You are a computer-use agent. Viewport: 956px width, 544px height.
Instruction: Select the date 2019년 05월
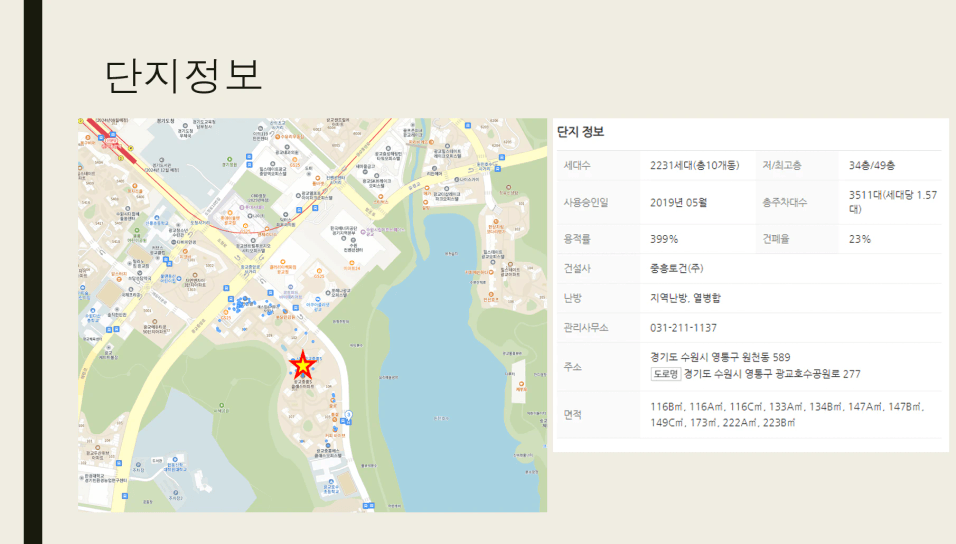click(678, 202)
